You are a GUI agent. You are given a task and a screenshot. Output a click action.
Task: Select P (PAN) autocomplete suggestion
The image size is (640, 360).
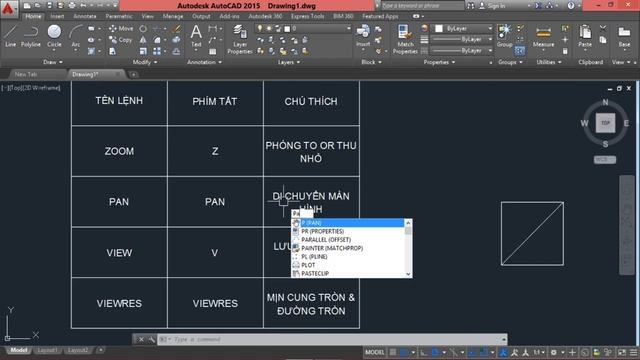point(351,222)
